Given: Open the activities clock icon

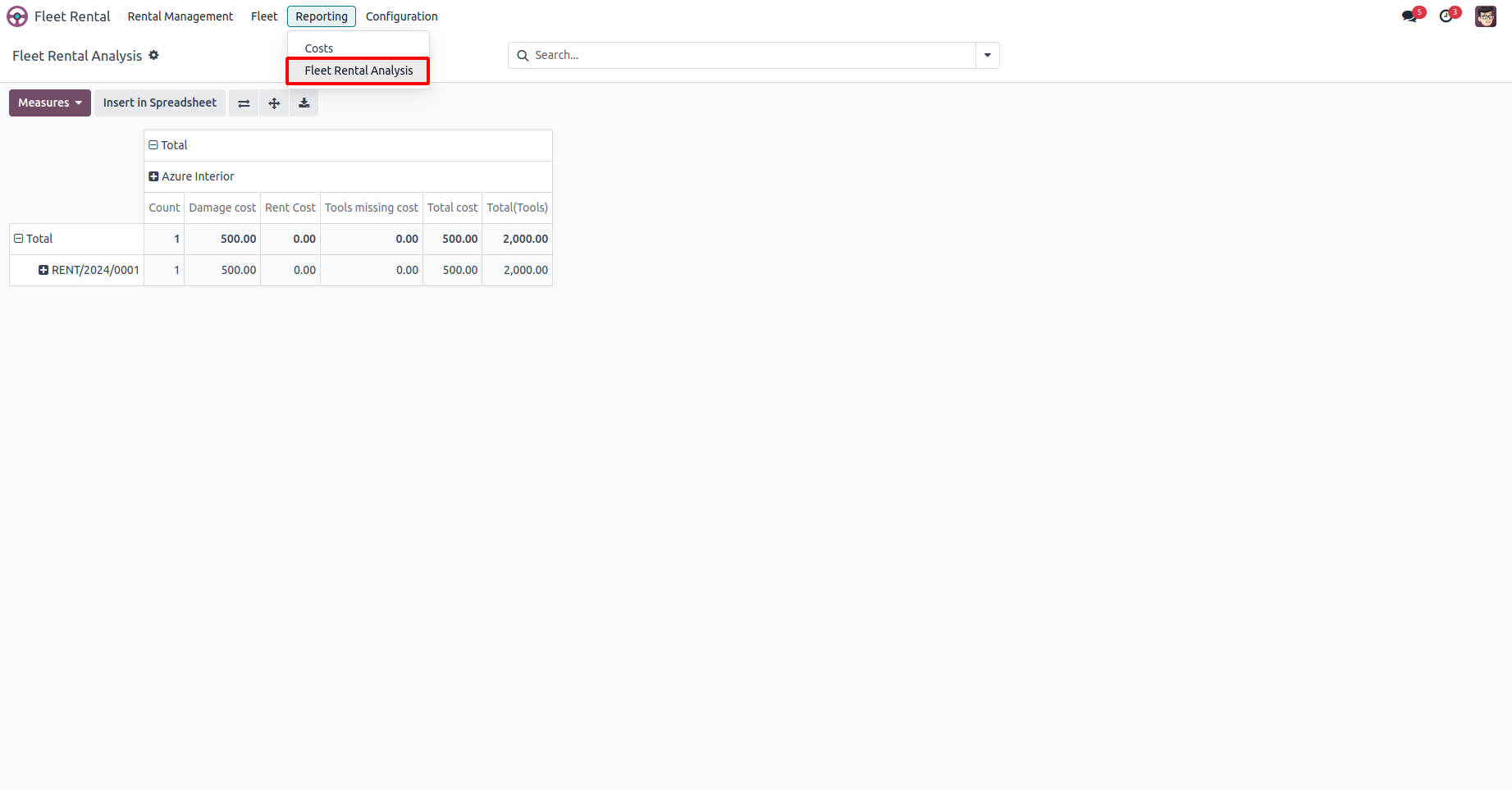Looking at the screenshot, I should tap(1446, 16).
